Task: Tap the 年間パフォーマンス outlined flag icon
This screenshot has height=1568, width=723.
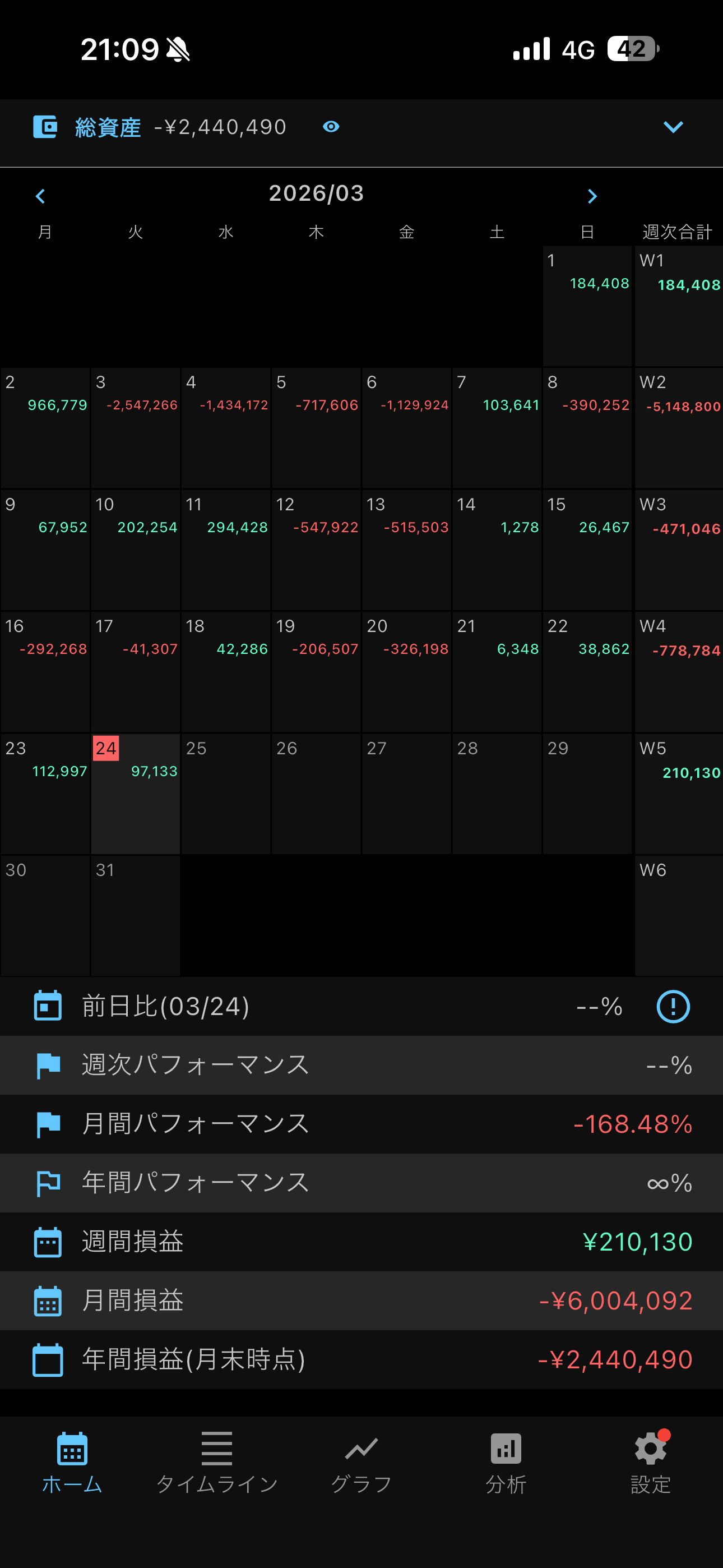Action: coord(48,1183)
